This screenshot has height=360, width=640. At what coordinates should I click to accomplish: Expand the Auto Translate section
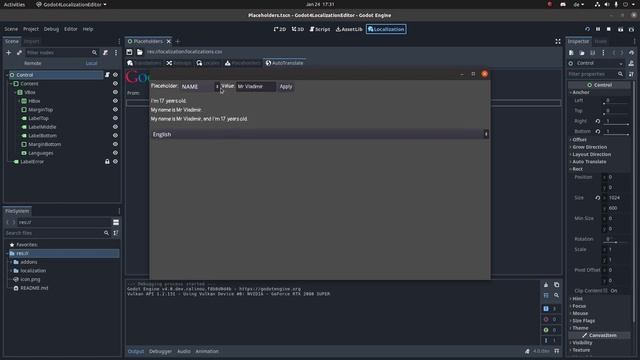point(588,162)
